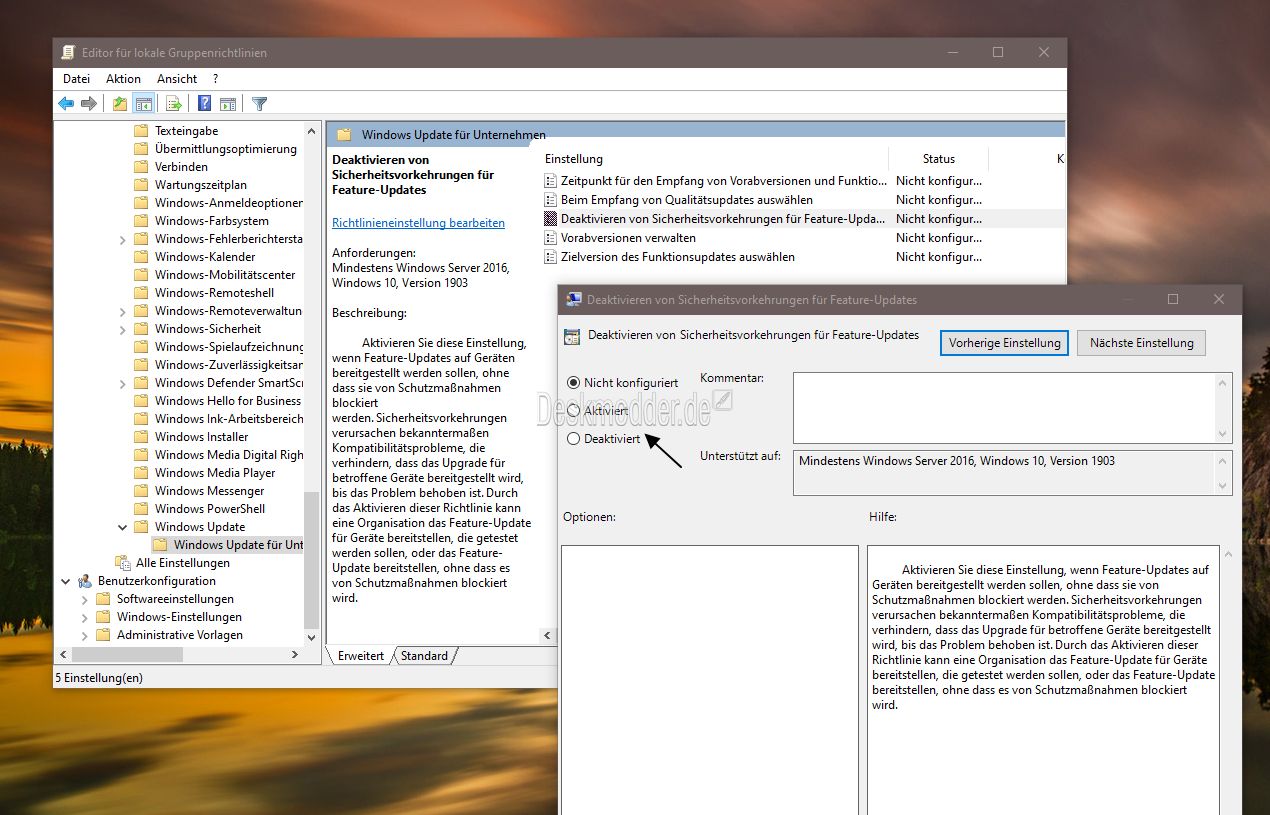Toggle the action pane toolbar icon
This screenshot has width=1270, height=815.
pos(228,103)
